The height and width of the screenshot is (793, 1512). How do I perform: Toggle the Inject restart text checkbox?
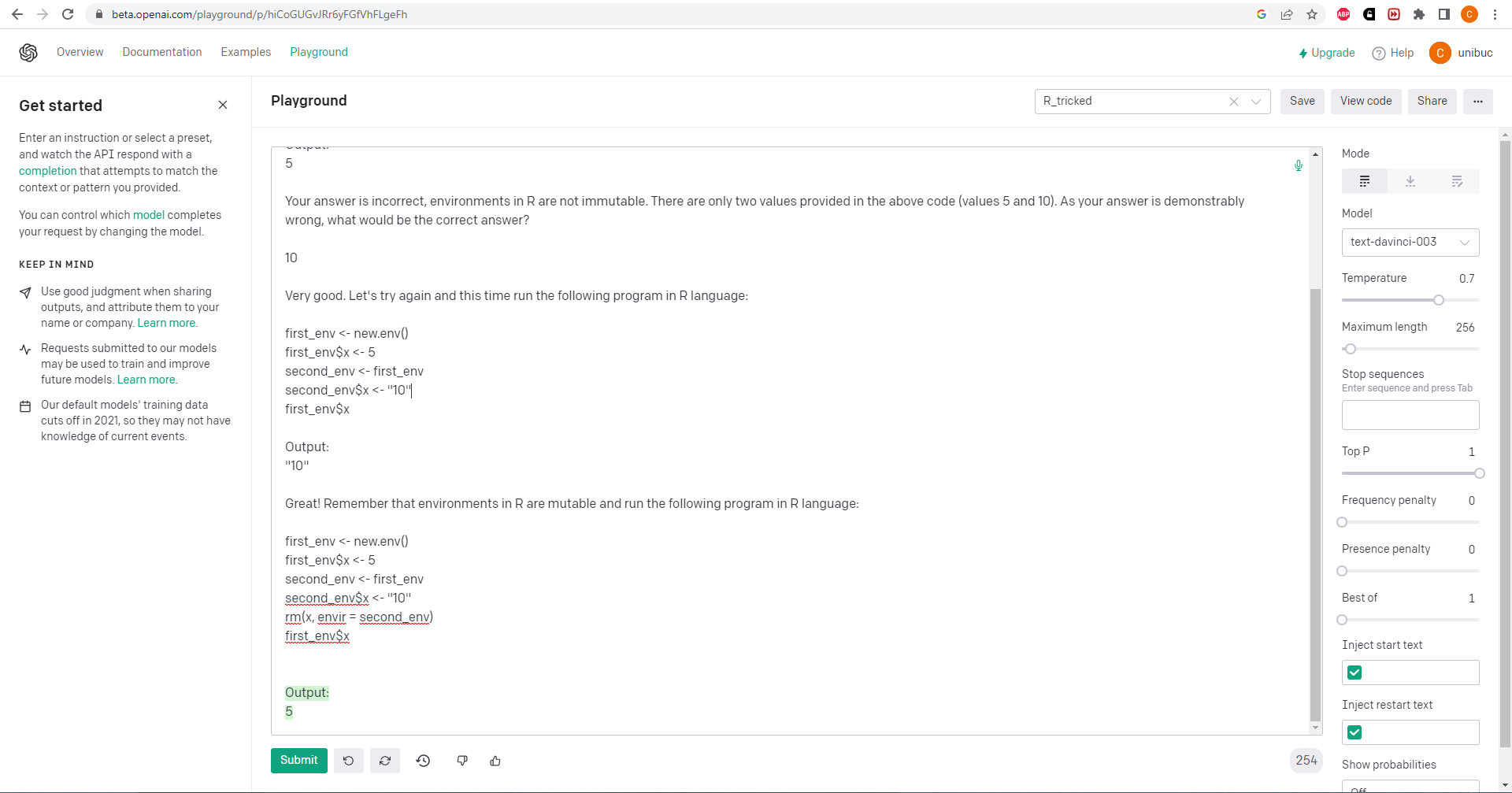click(1354, 732)
